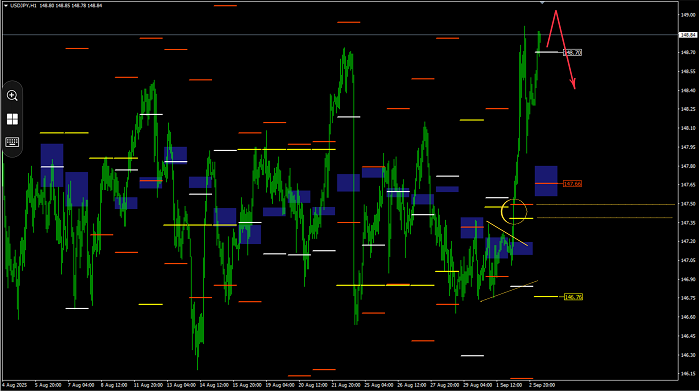Click the white 148.70 price label

coord(572,53)
